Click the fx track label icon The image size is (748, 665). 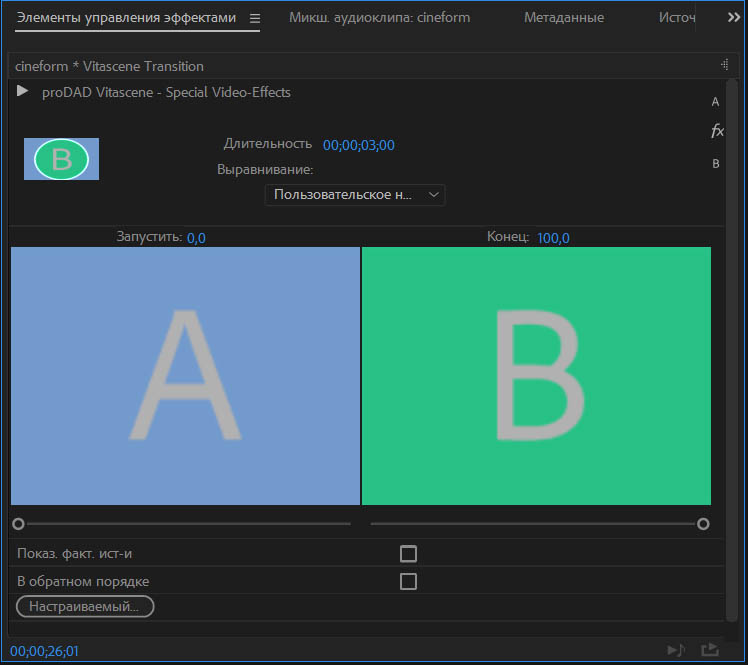click(716, 131)
